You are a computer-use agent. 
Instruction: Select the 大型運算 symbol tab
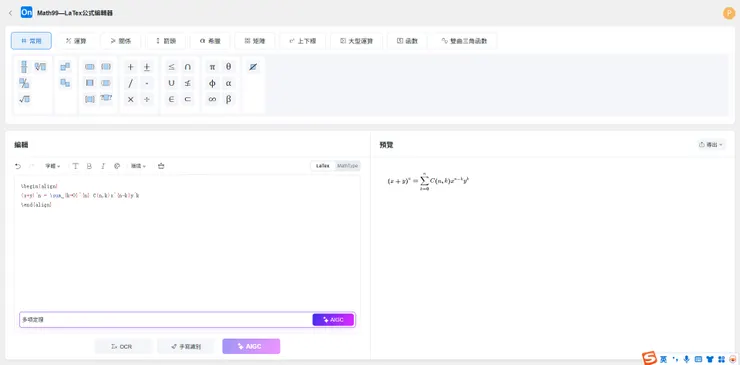[x=357, y=41]
